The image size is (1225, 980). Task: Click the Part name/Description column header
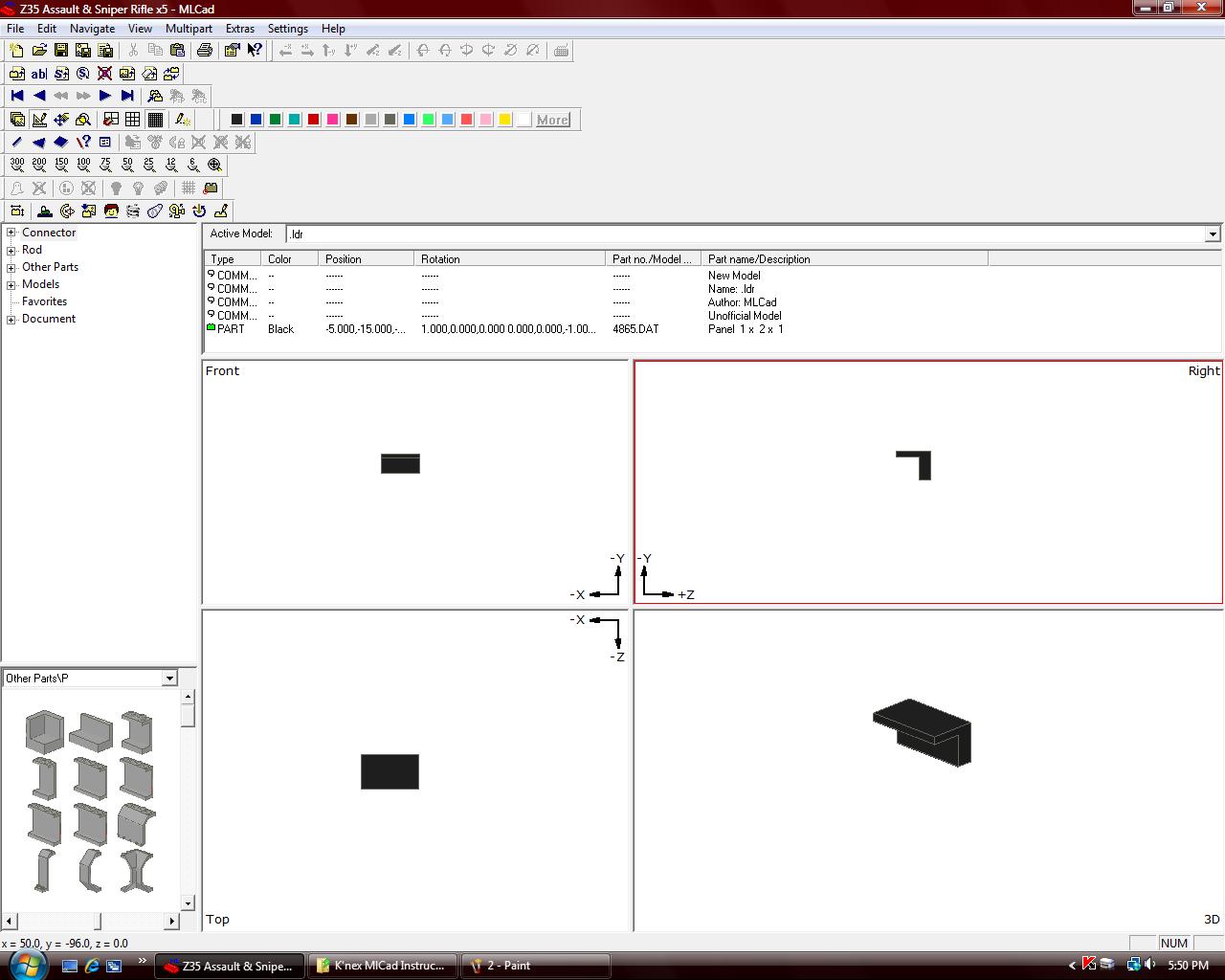(x=844, y=259)
